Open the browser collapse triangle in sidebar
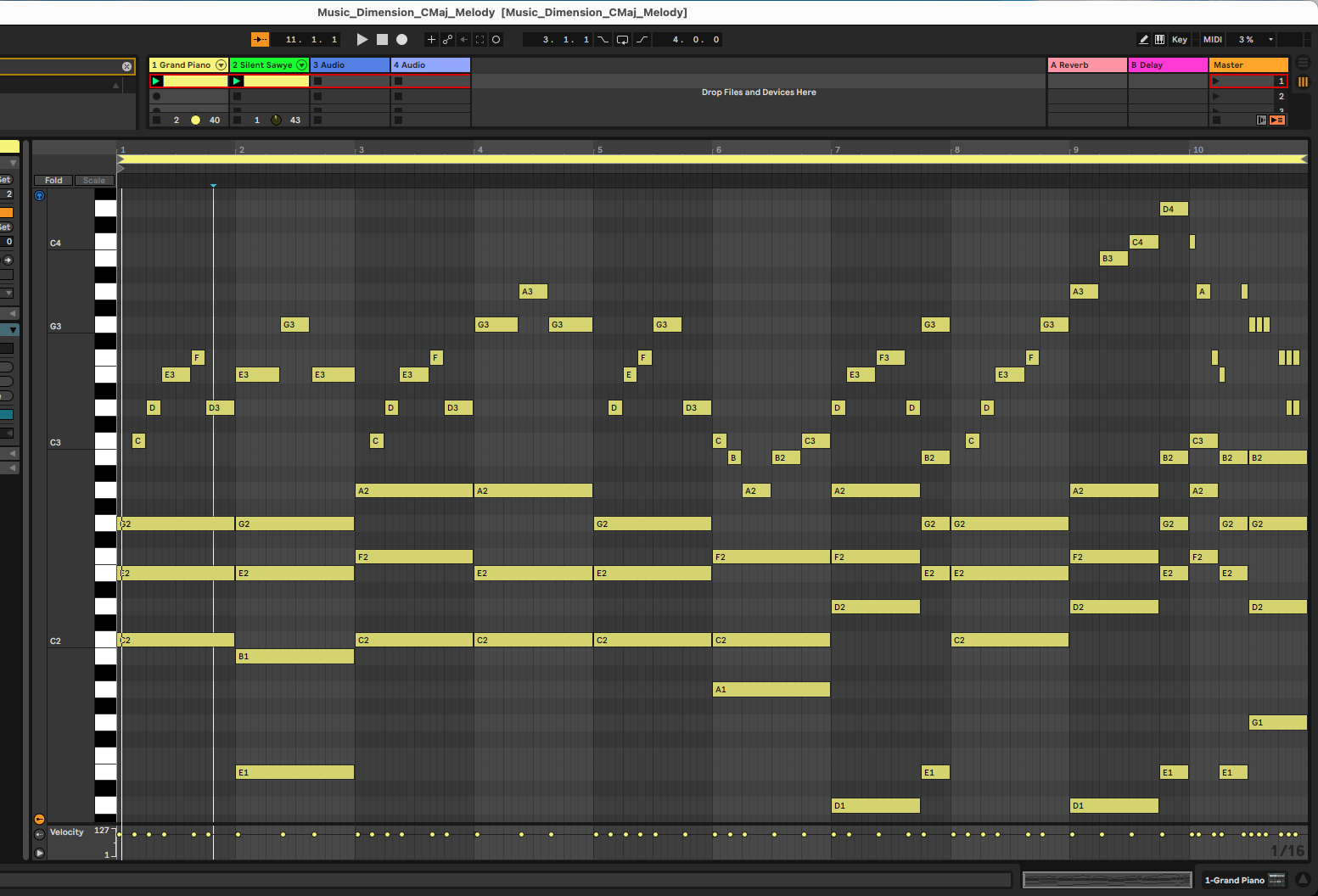This screenshot has width=1318, height=896. [116, 85]
